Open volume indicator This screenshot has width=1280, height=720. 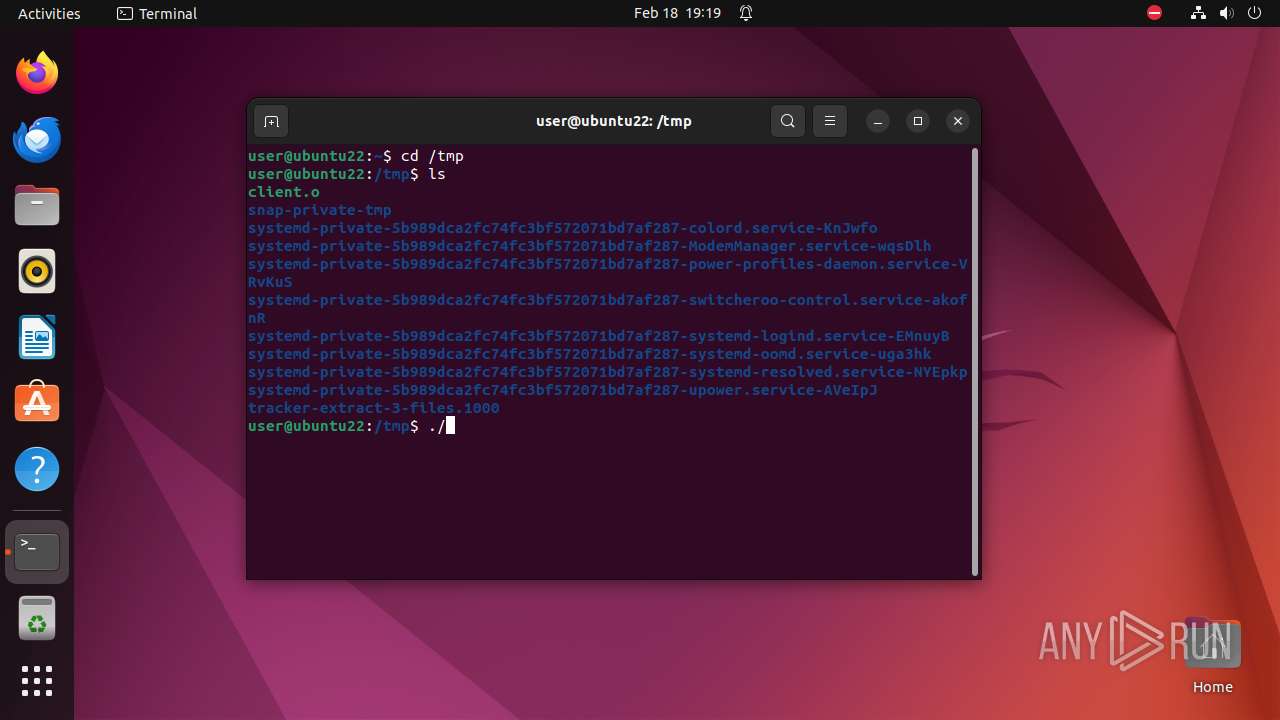(1227, 13)
